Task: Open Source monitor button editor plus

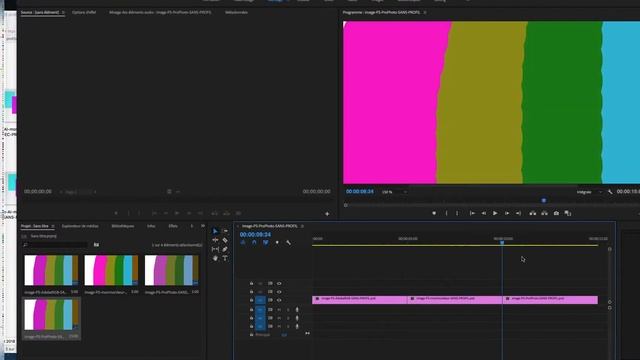Action: (x=327, y=213)
